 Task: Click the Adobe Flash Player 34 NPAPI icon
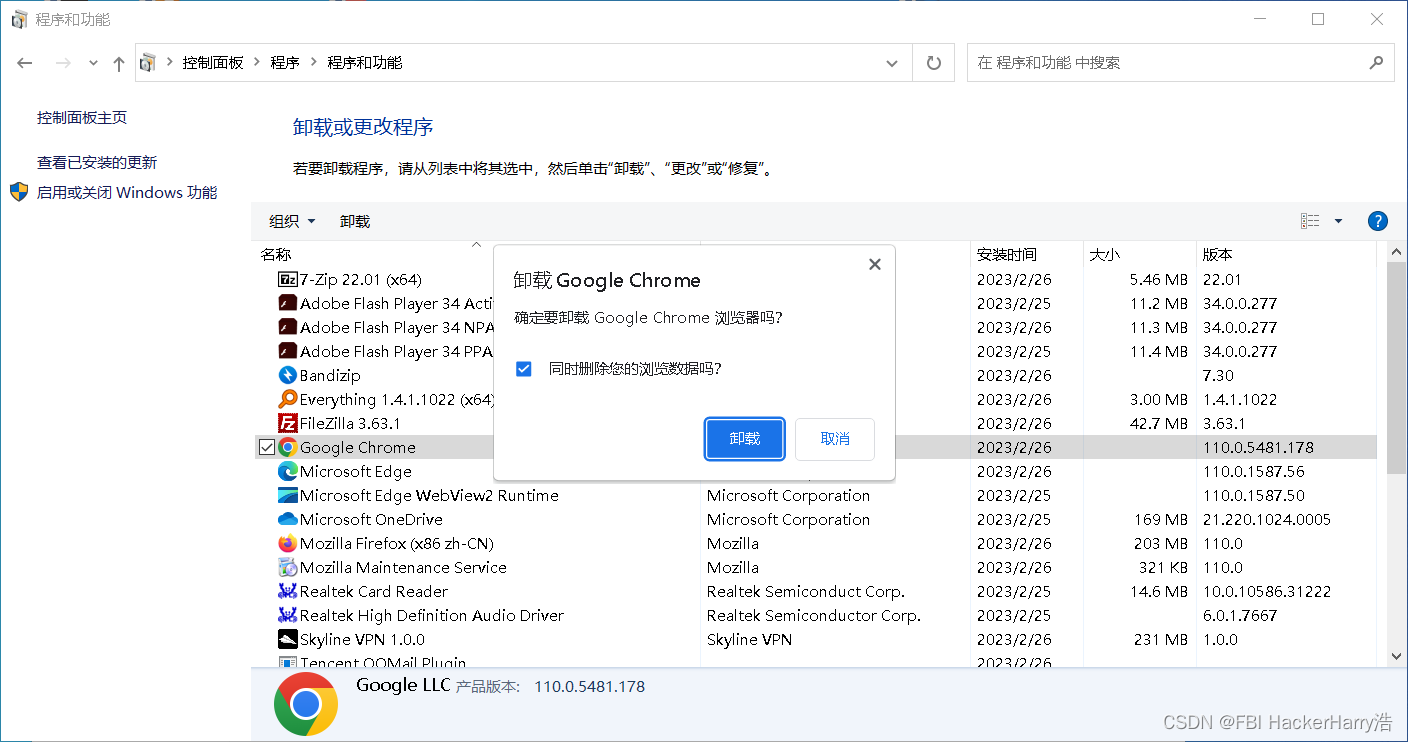287,327
